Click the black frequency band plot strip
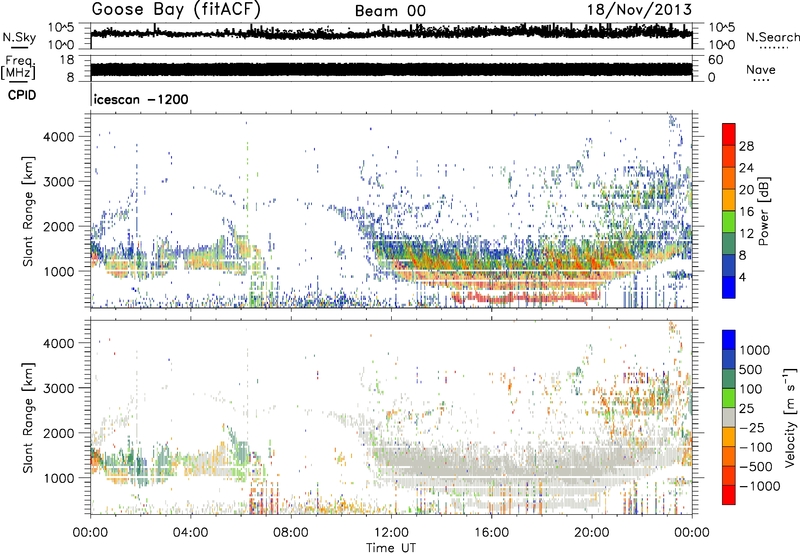Image resolution: width=800 pixels, height=554 pixels. coord(391,69)
